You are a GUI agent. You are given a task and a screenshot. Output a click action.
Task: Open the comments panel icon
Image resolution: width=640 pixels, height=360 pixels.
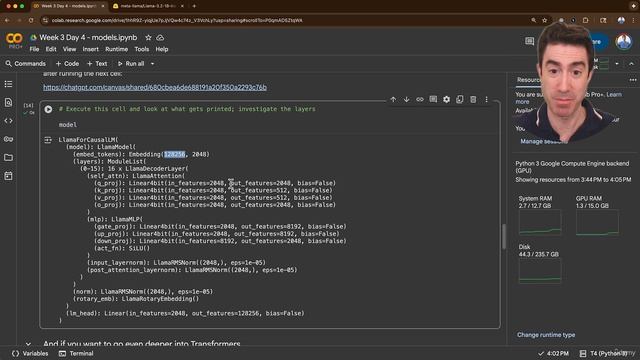click(529, 41)
